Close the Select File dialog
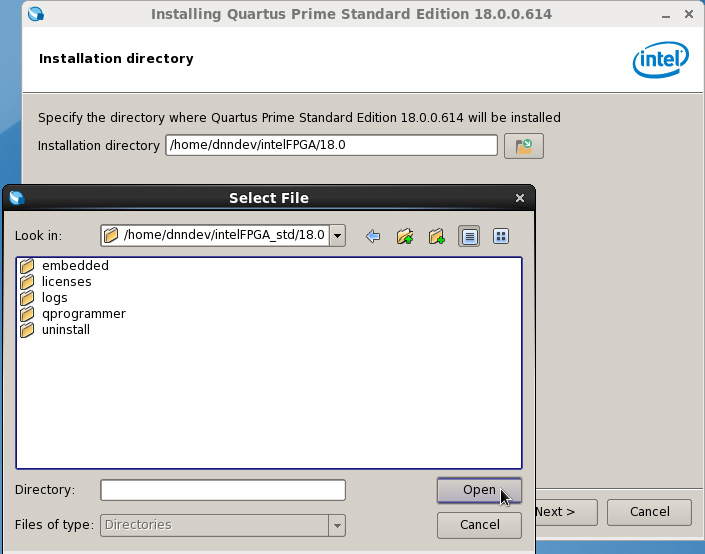This screenshot has width=705, height=554. pos(520,198)
